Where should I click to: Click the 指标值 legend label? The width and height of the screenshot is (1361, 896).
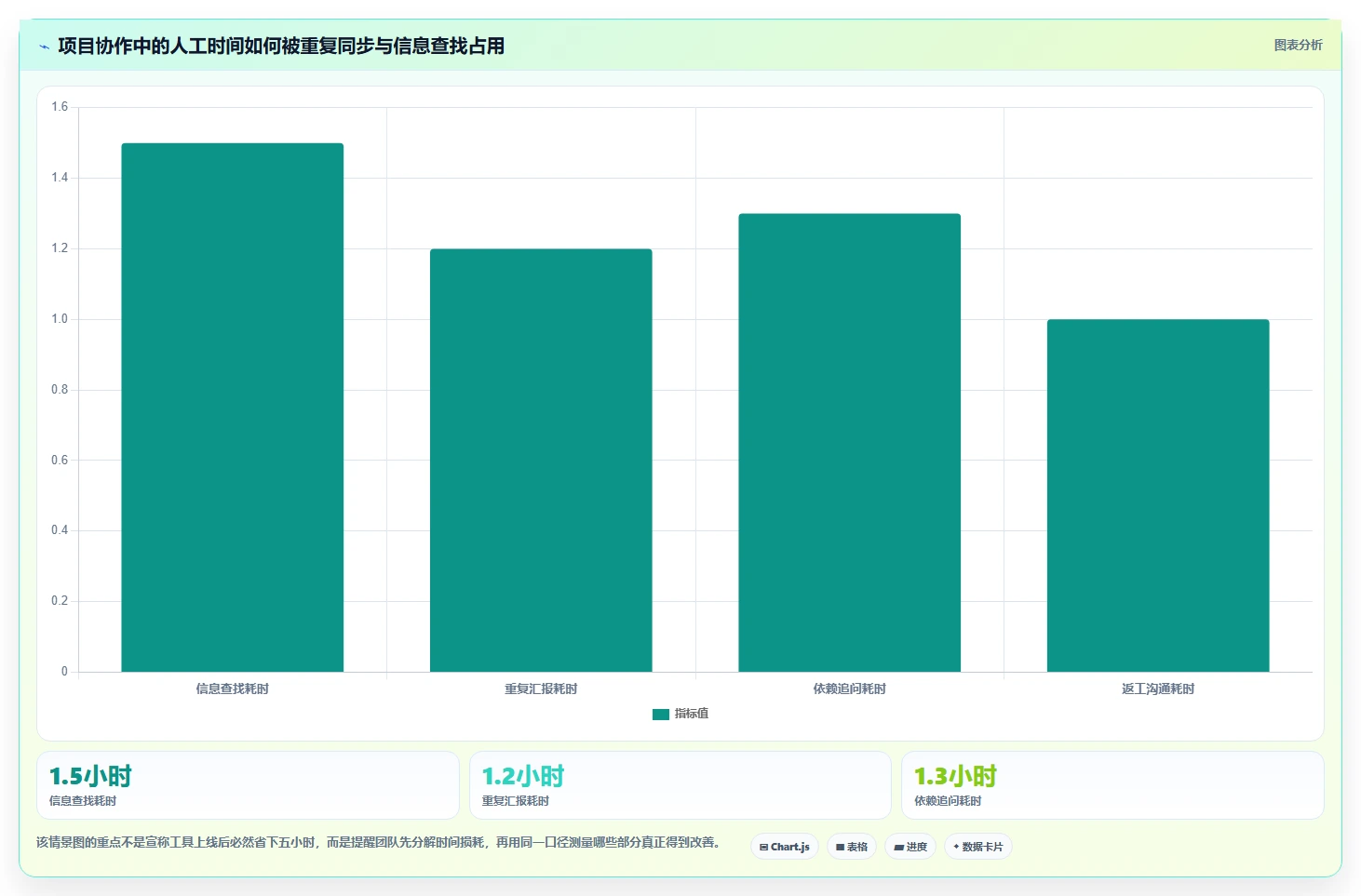coord(692,714)
